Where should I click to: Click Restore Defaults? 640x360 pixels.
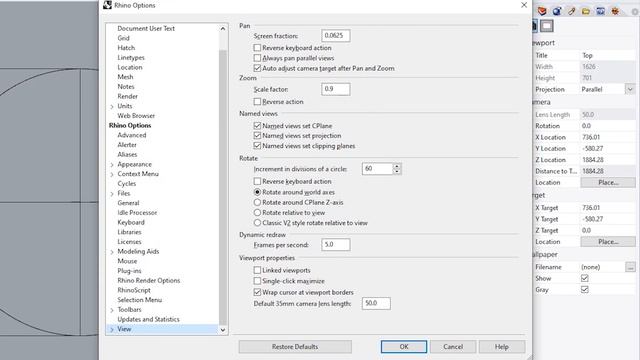coord(295,347)
